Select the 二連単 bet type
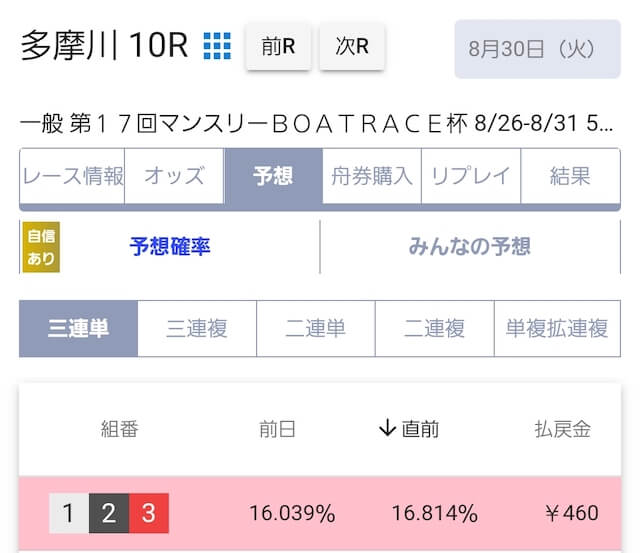 tap(316, 329)
